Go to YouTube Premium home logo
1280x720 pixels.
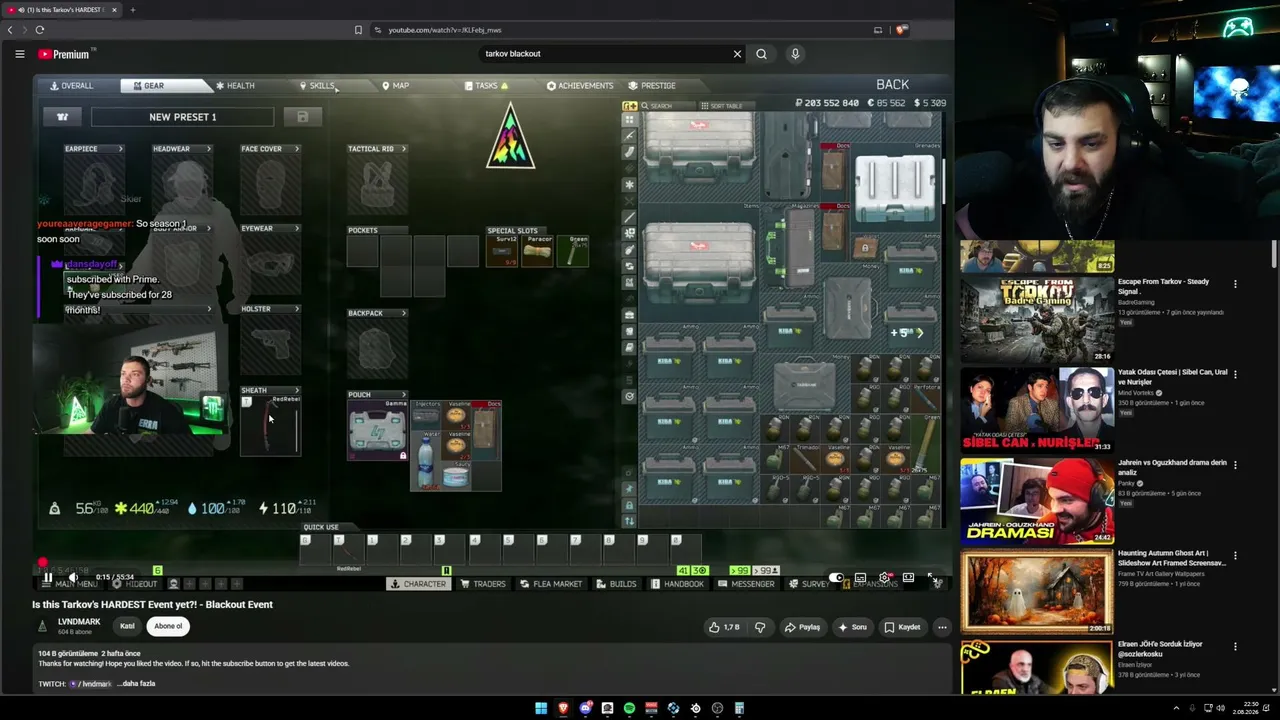(x=64, y=54)
